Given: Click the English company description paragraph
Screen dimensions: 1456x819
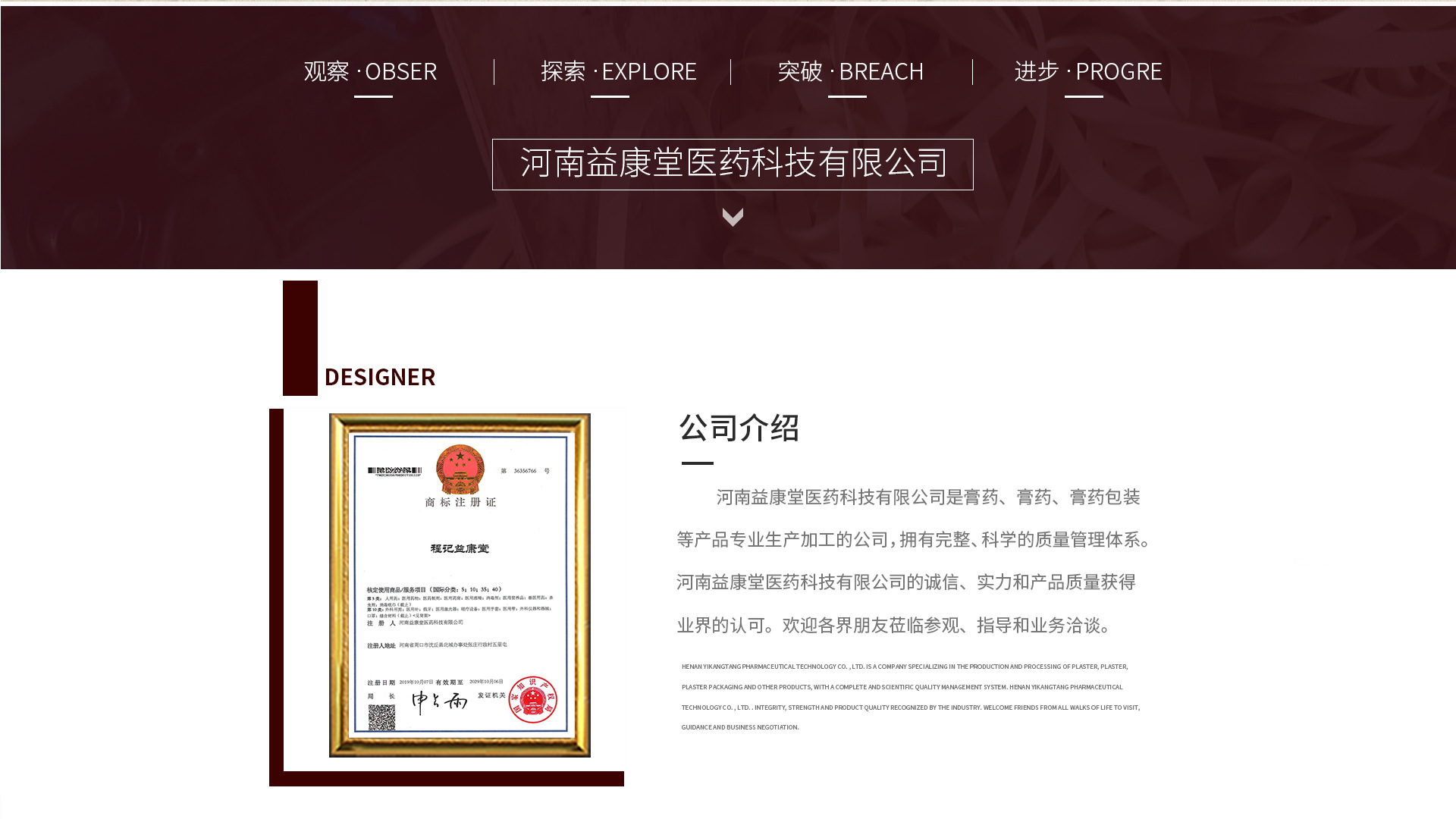Looking at the screenshot, I should [908, 697].
